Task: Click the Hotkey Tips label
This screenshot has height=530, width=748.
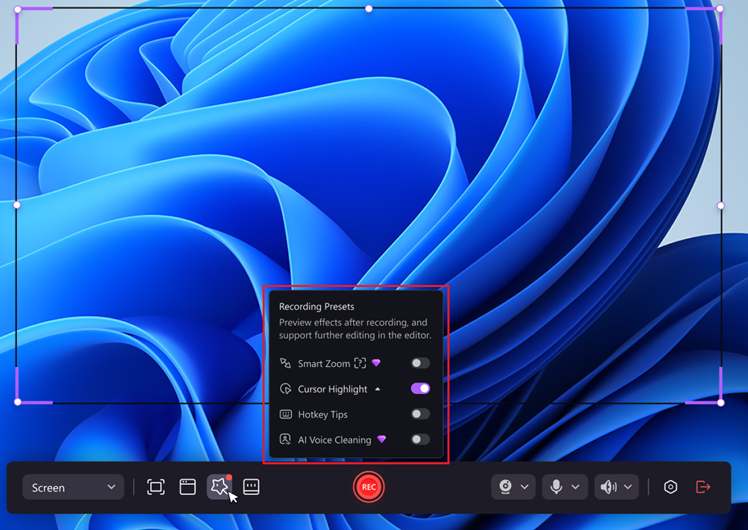Action: point(322,415)
